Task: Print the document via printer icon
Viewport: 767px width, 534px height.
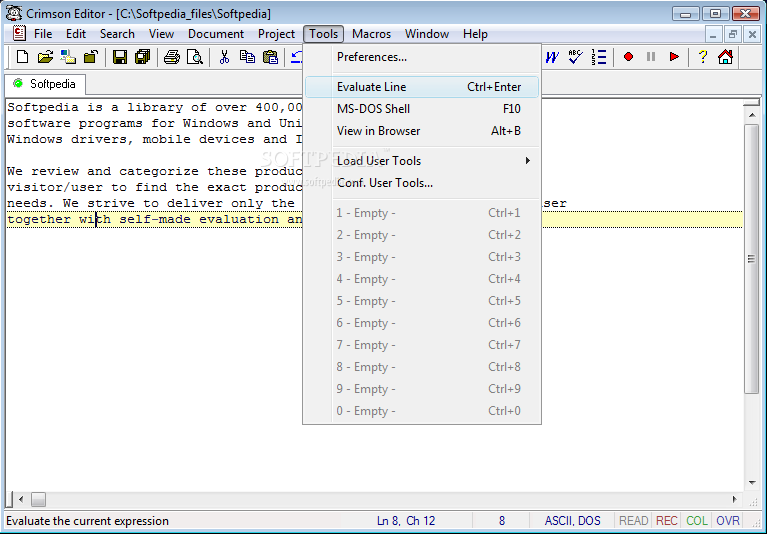Action: coord(172,57)
